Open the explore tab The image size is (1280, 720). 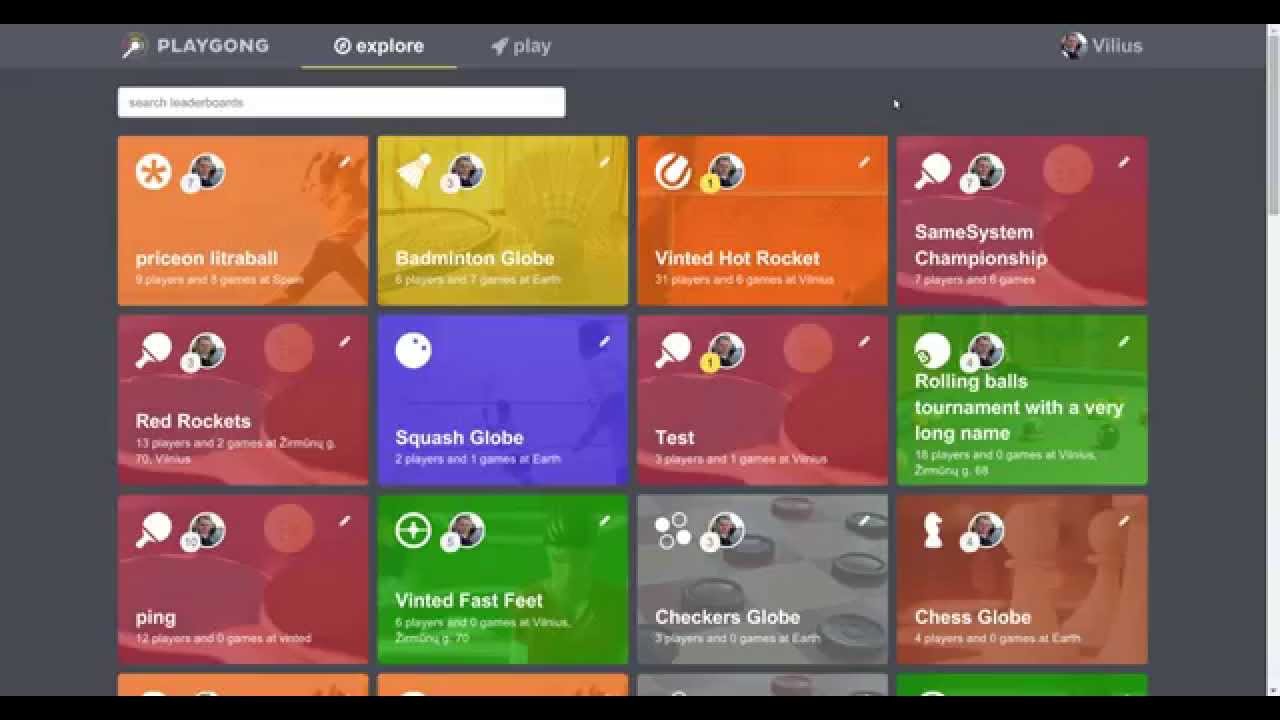pos(379,46)
